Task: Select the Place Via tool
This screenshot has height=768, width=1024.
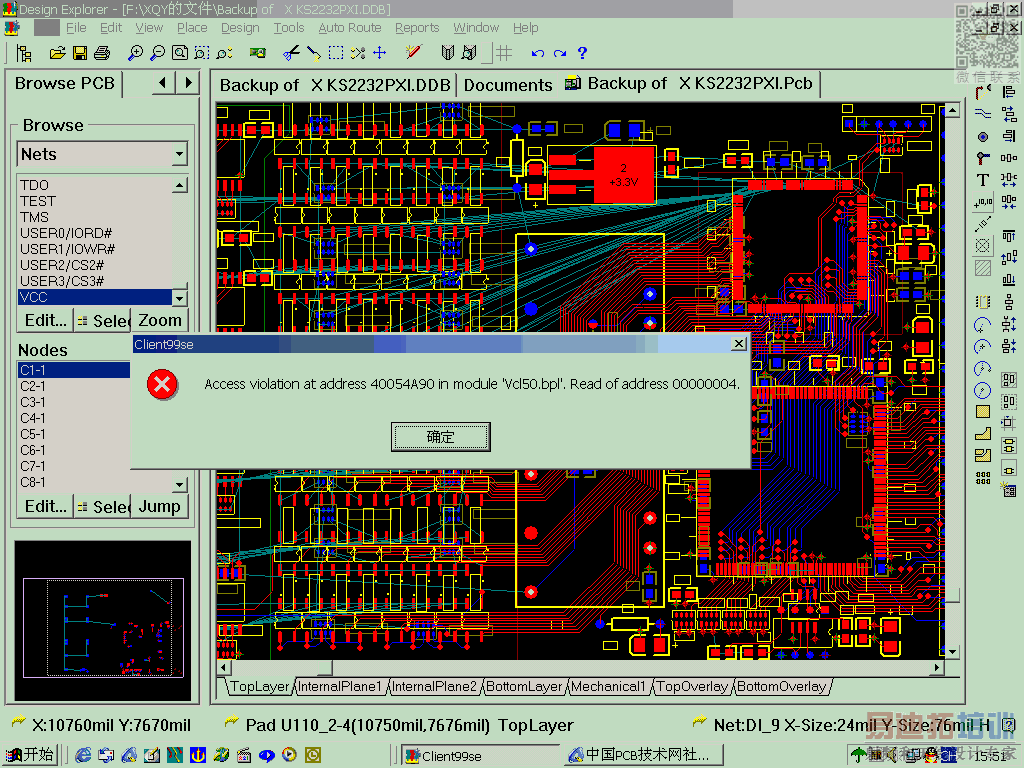Action: [983, 158]
